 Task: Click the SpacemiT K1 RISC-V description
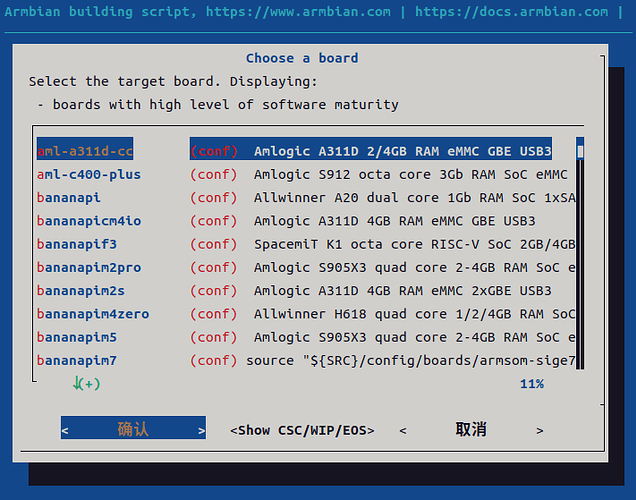point(415,244)
